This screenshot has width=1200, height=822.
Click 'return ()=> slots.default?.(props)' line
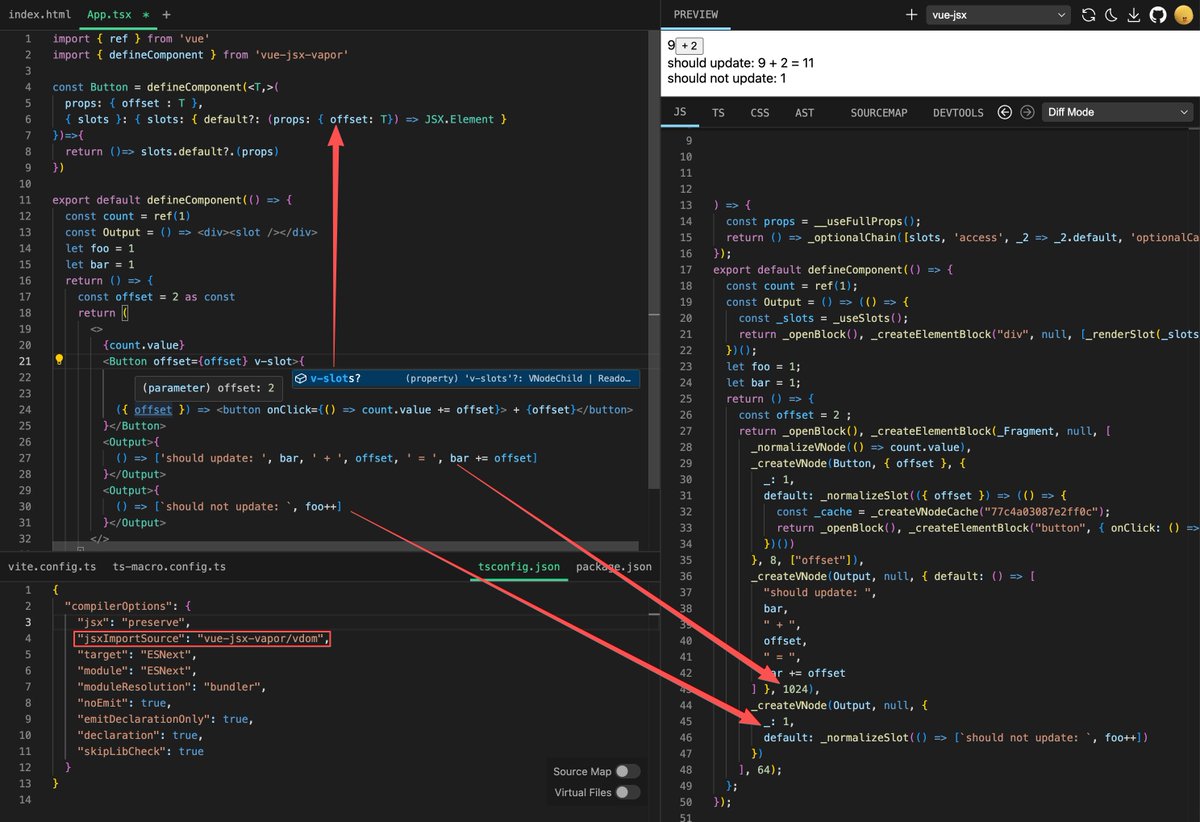click(x=172, y=152)
